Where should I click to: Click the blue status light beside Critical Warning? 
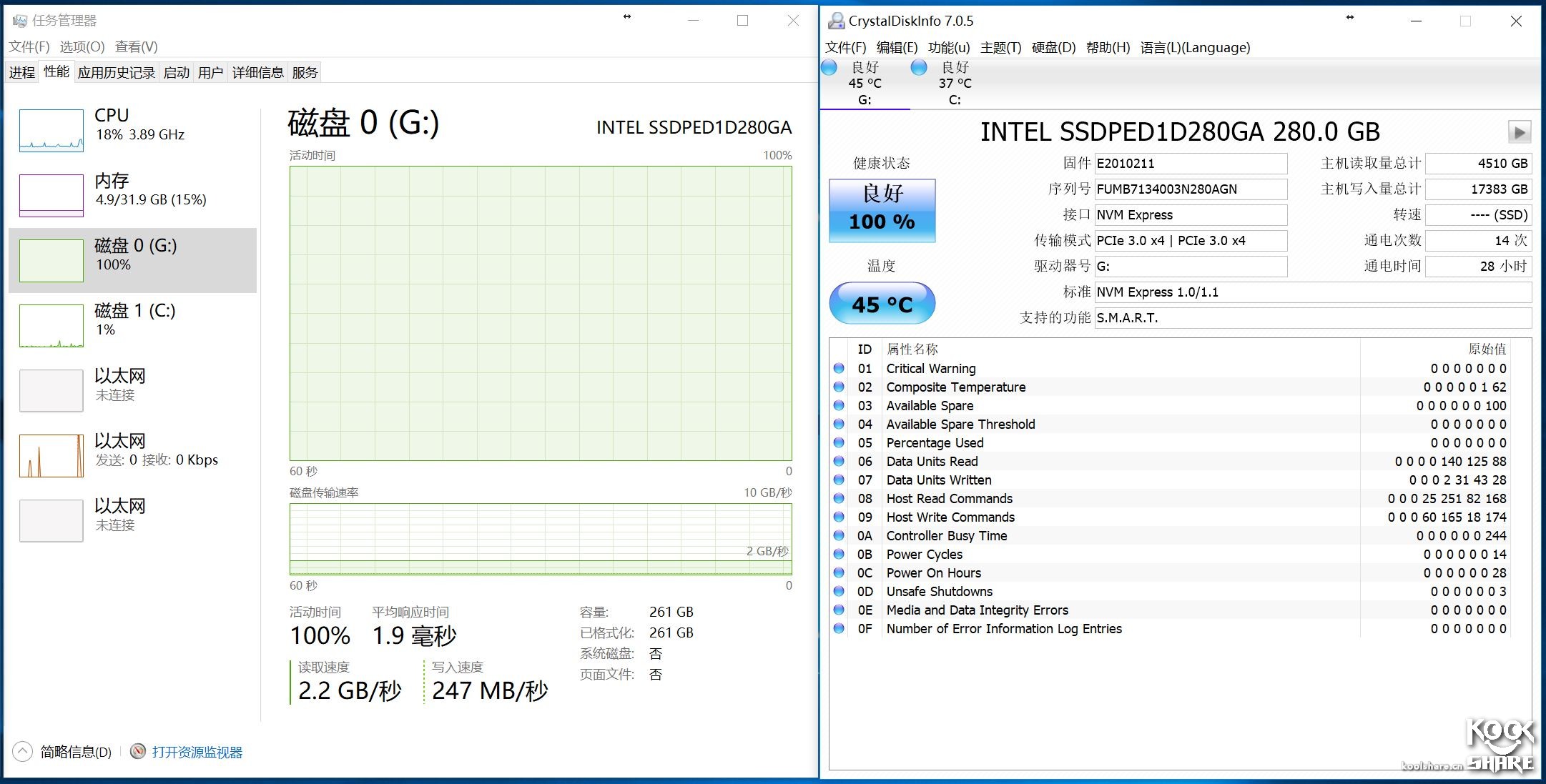click(840, 368)
